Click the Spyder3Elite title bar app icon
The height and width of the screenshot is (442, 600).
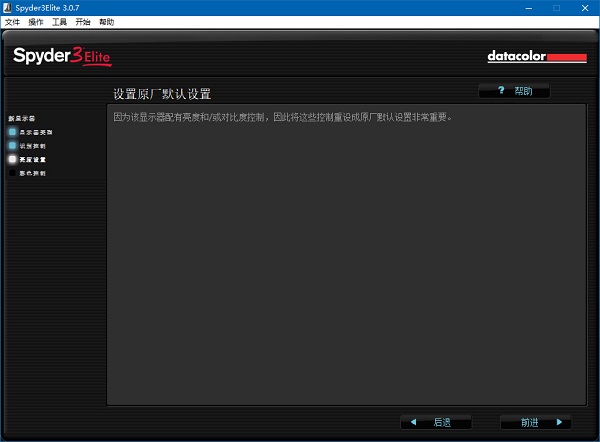pyautogui.click(x=7, y=8)
